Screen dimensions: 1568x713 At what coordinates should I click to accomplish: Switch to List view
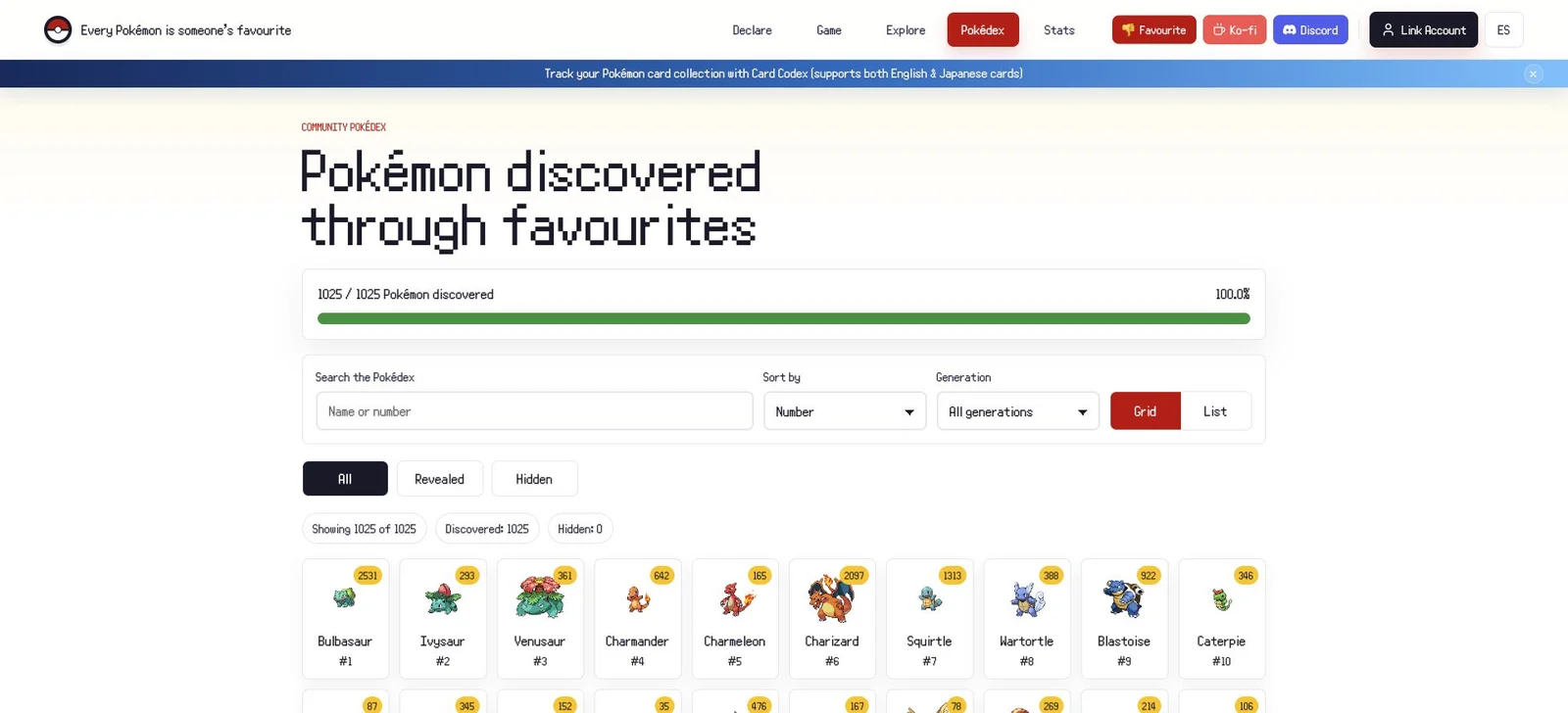[1215, 411]
